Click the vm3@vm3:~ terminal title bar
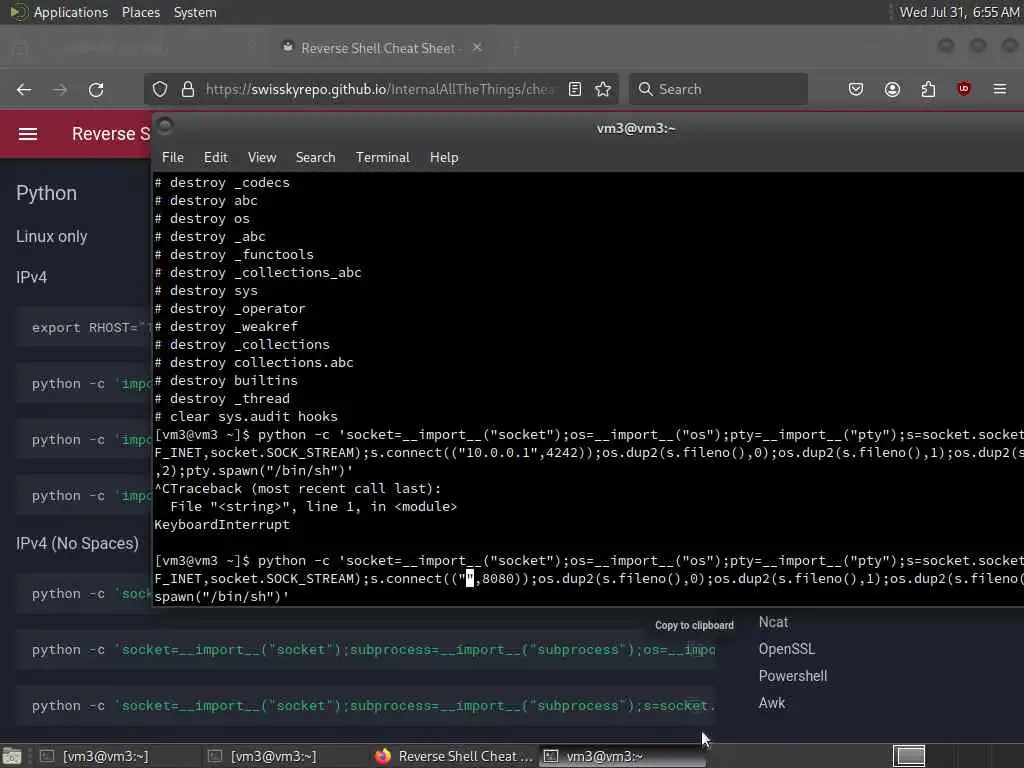This screenshot has width=1024, height=768. (x=635, y=129)
